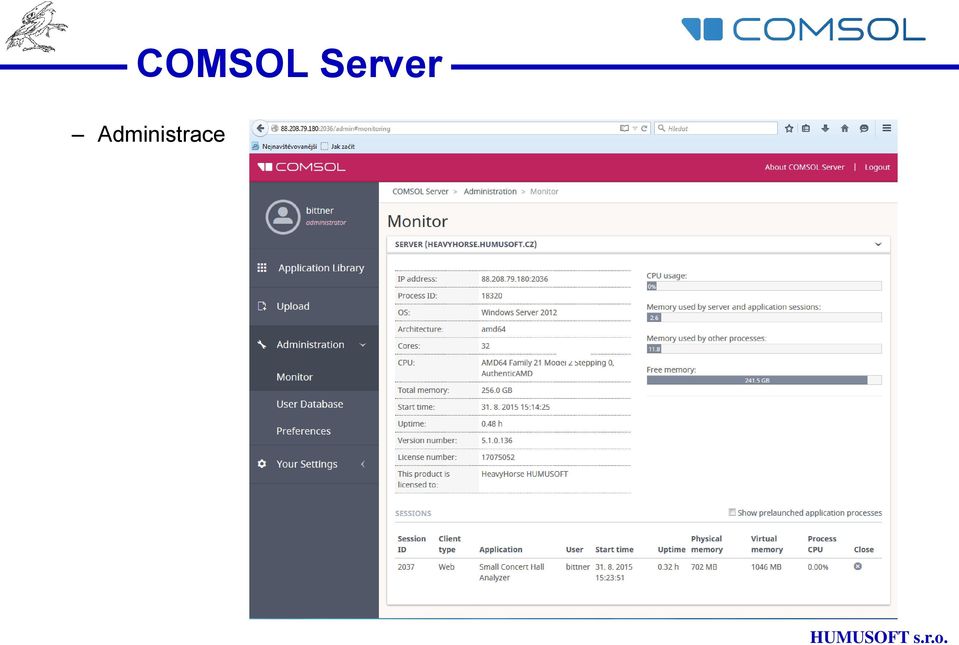This screenshot has width=959, height=645.
Task: Click the Client type column header
Action: pyautogui.click(x=450, y=544)
